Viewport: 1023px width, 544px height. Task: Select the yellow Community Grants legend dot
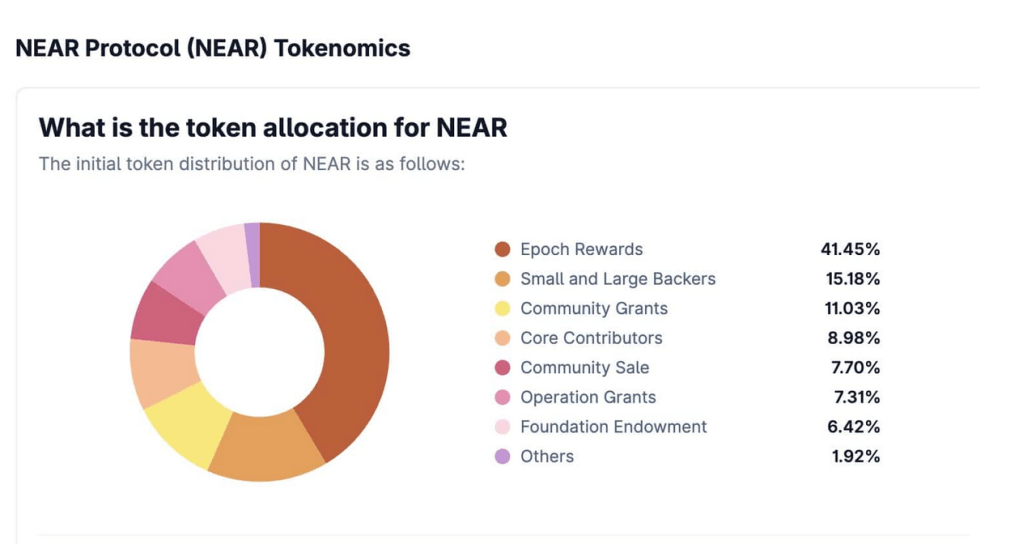click(502, 309)
